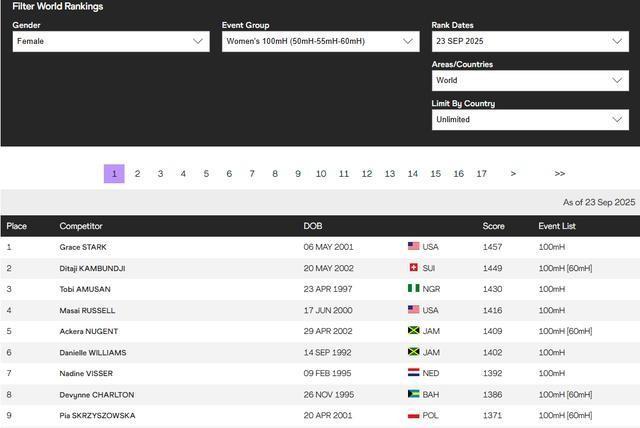Image resolution: width=640 pixels, height=428 pixels.
Task: Click the Nigeria flag icon
Action: [x=413, y=289]
